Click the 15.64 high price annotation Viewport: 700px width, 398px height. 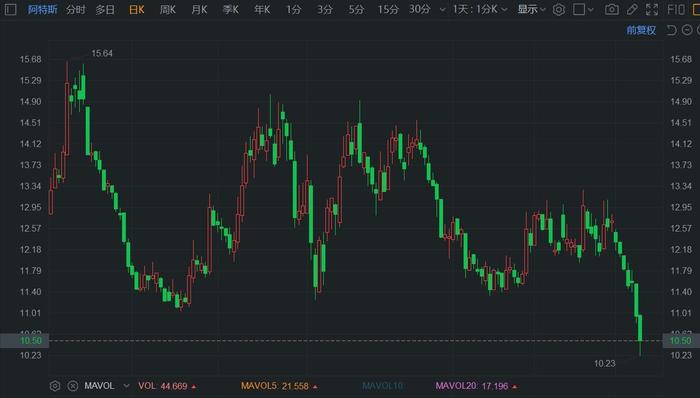point(102,54)
